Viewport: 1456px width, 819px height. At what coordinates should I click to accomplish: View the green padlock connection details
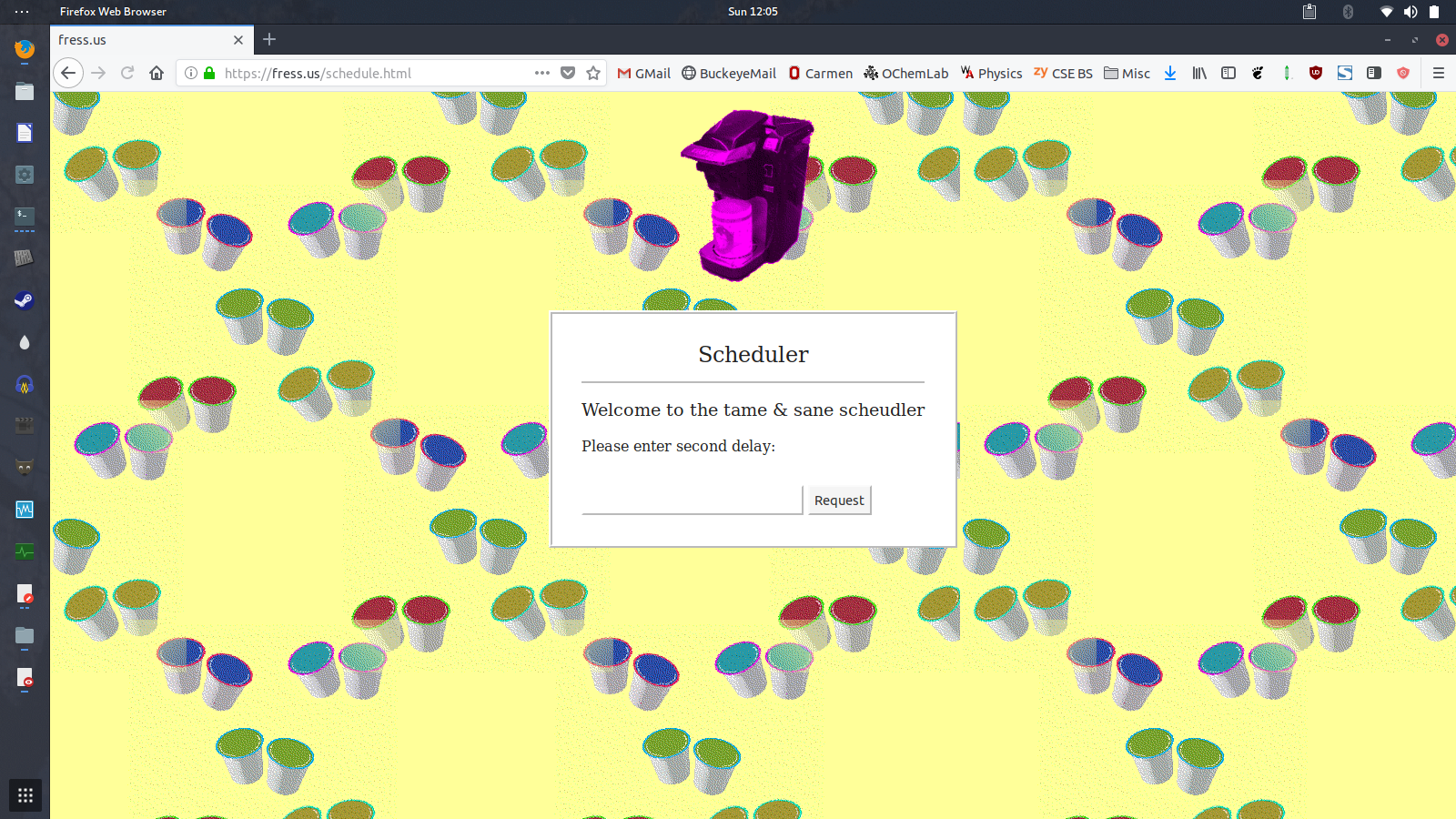tap(209, 73)
